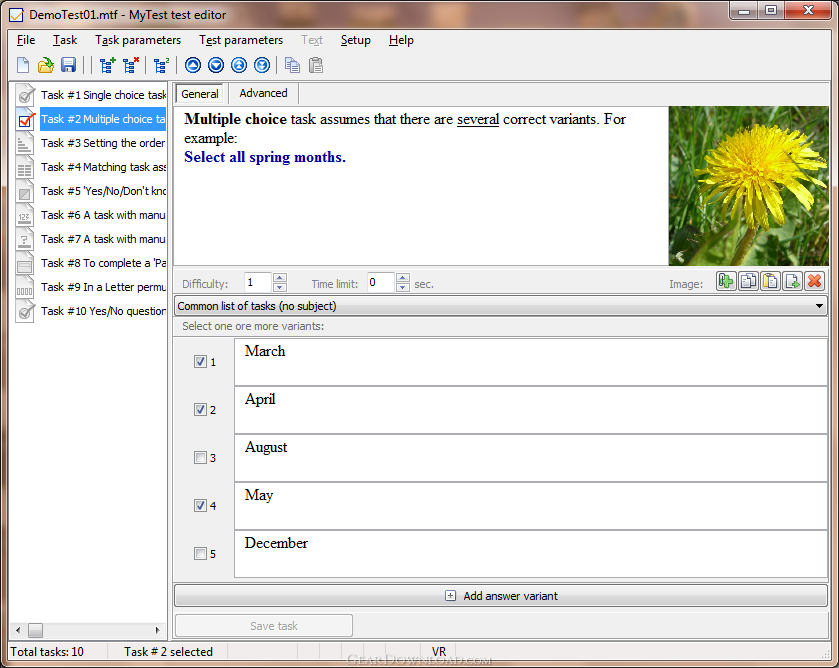Export the image to file
839x668 pixels.
[792, 281]
